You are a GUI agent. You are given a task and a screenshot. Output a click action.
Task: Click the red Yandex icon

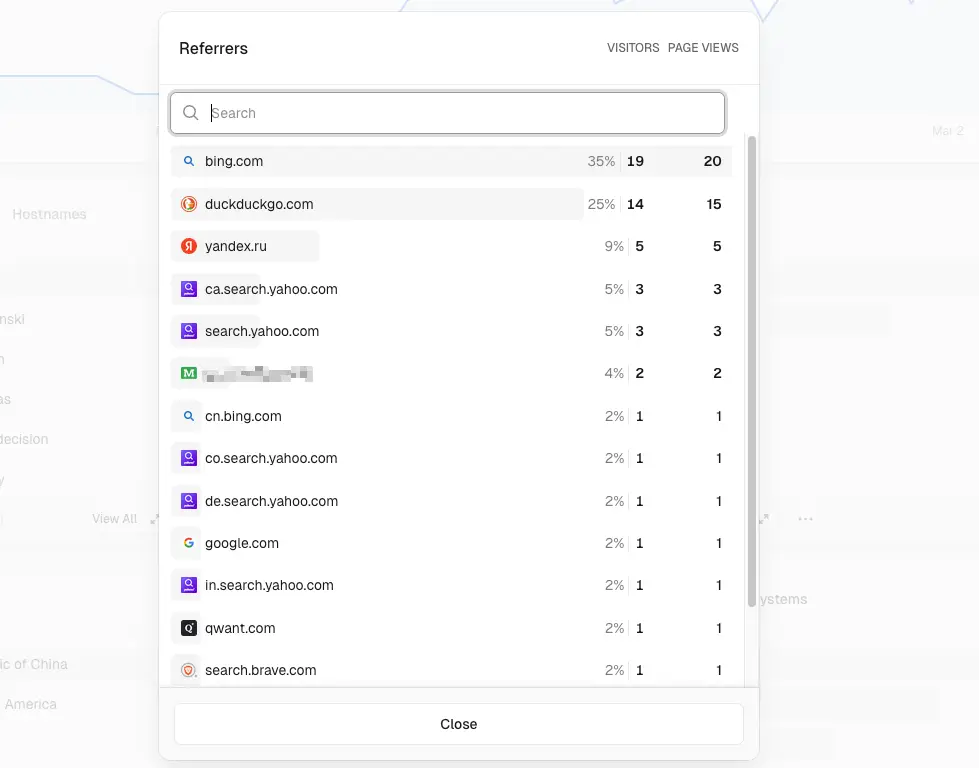[189, 246]
